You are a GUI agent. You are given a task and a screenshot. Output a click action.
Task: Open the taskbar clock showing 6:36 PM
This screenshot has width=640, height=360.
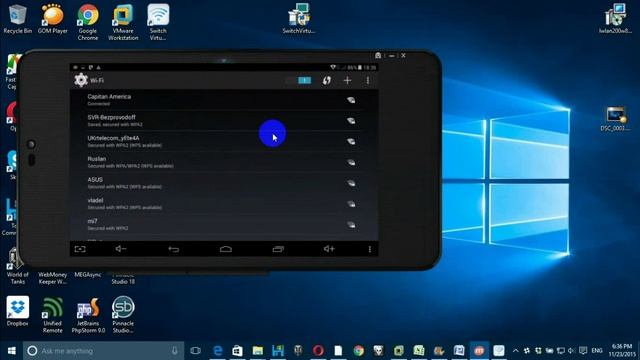pyautogui.click(x=622, y=351)
